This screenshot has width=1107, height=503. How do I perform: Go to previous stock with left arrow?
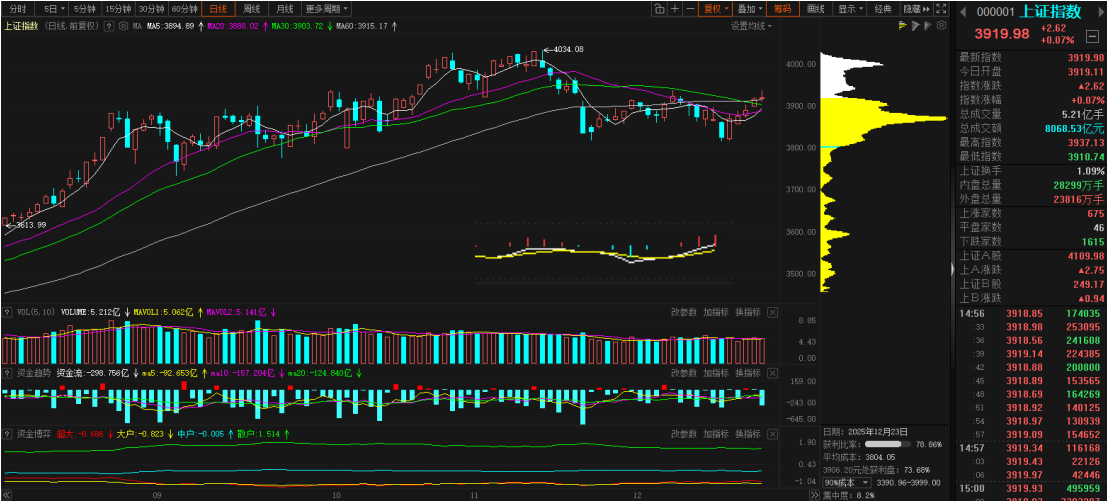[x=964, y=12]
